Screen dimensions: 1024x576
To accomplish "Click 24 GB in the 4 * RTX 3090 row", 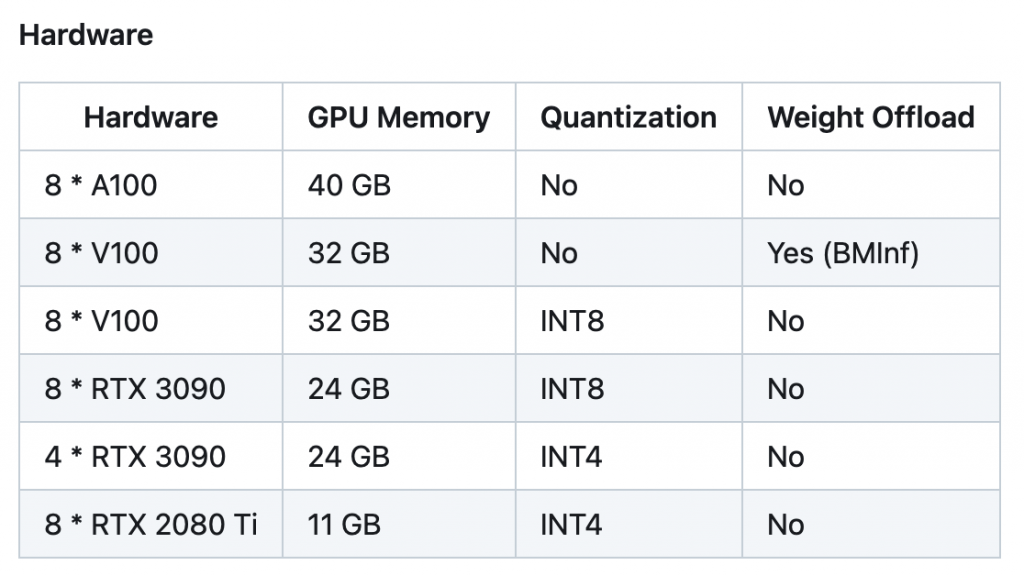I will pyautogui.click(x=349, y=457).
